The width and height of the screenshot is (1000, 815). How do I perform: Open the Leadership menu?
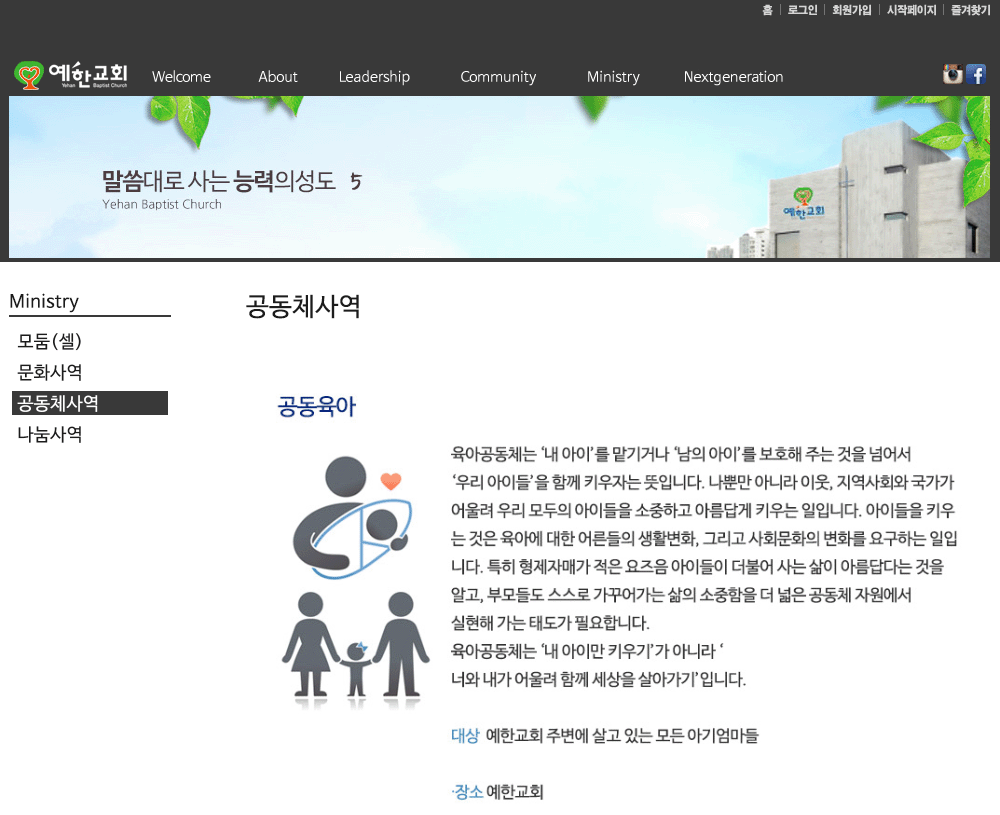point(374,77)
